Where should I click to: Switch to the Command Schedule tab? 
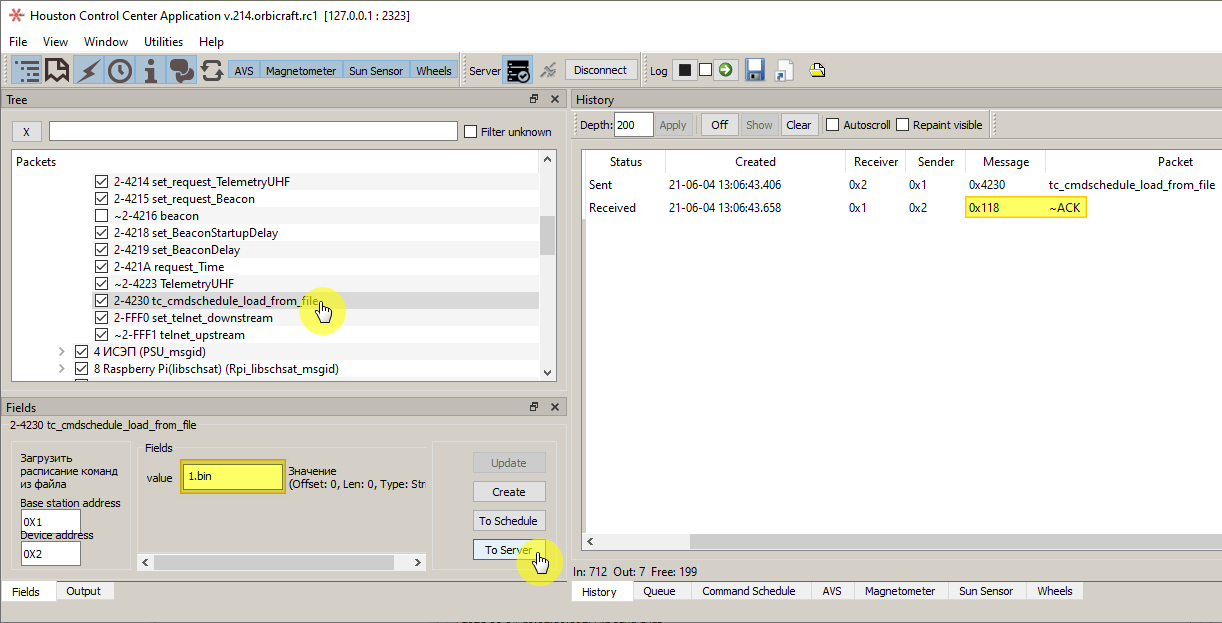pos(750,591)
